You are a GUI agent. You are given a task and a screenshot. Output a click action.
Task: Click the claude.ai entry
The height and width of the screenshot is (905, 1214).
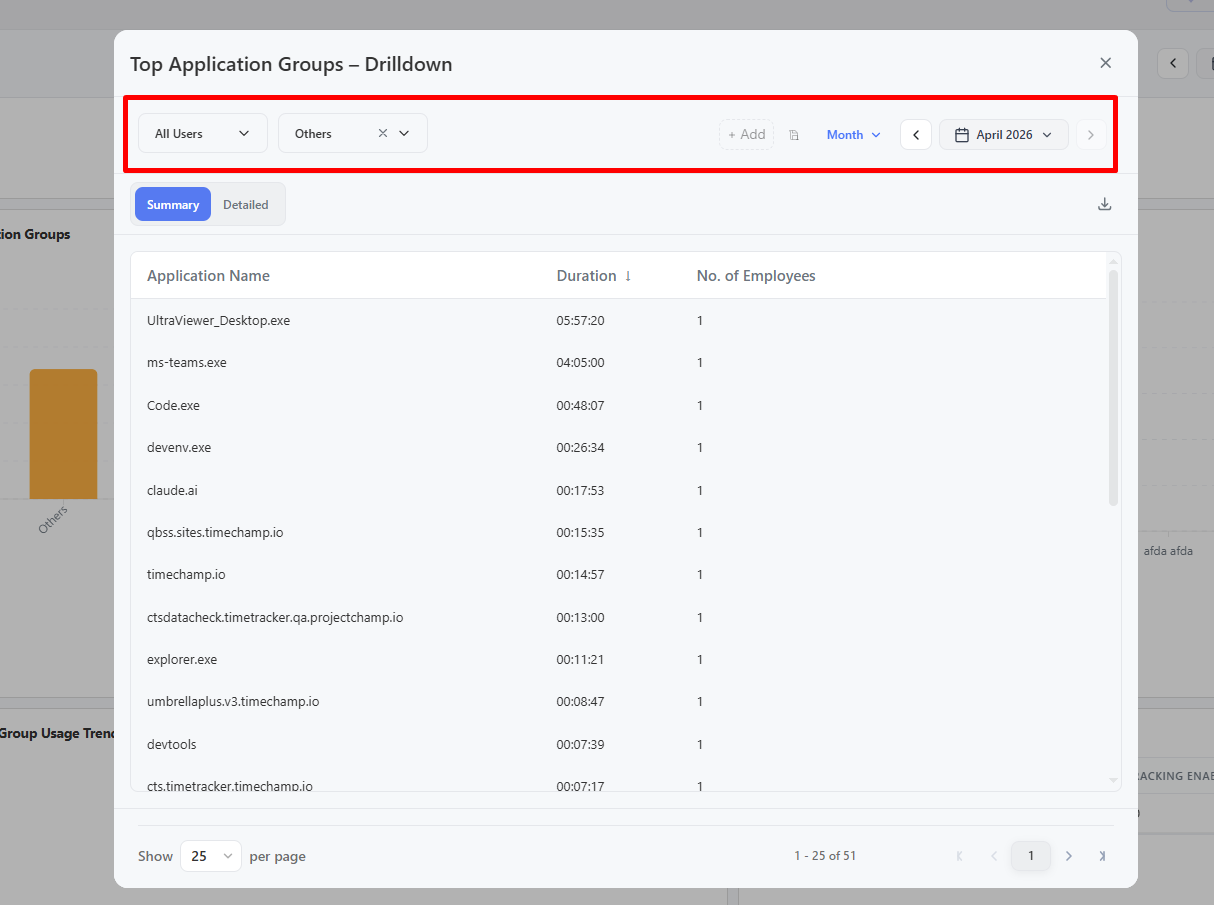click(x=172, y=491)
